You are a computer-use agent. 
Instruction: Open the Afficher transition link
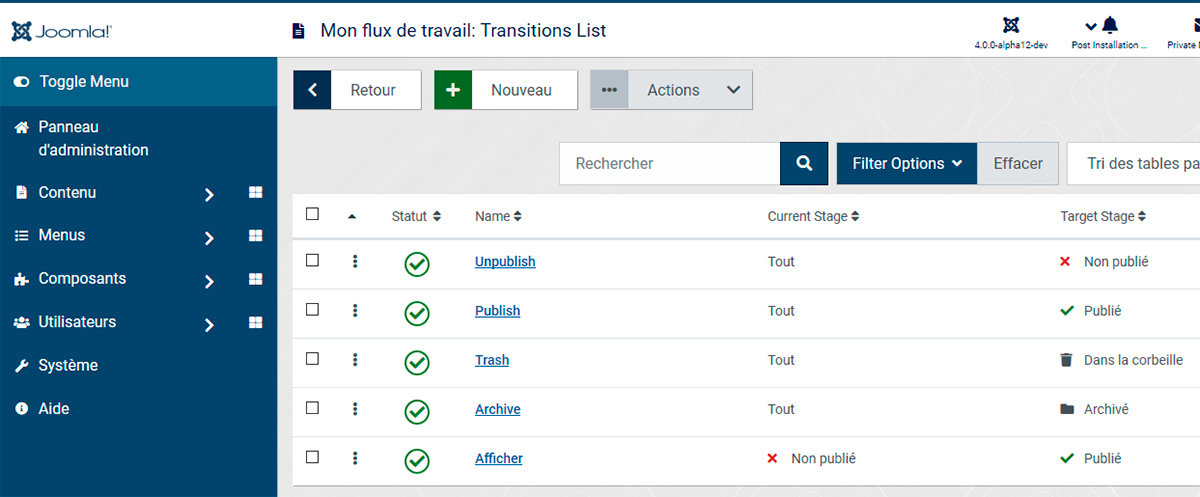tap(499, 458)
